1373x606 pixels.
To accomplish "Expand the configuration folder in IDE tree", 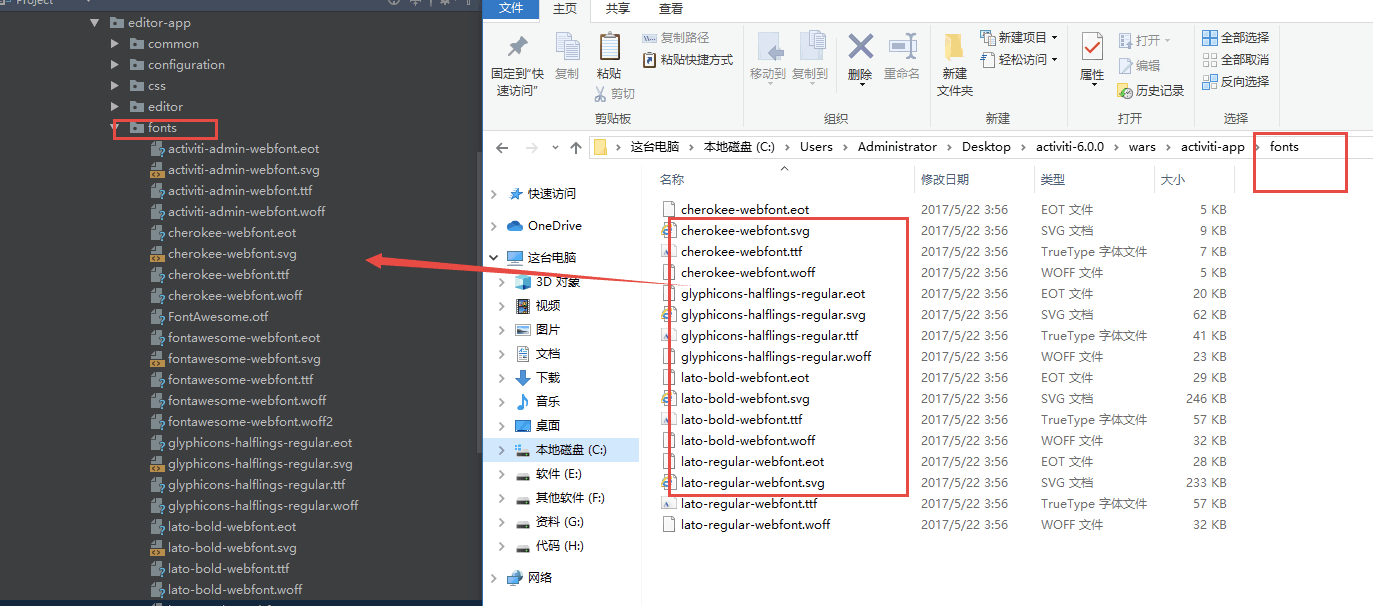I will 115,65.
